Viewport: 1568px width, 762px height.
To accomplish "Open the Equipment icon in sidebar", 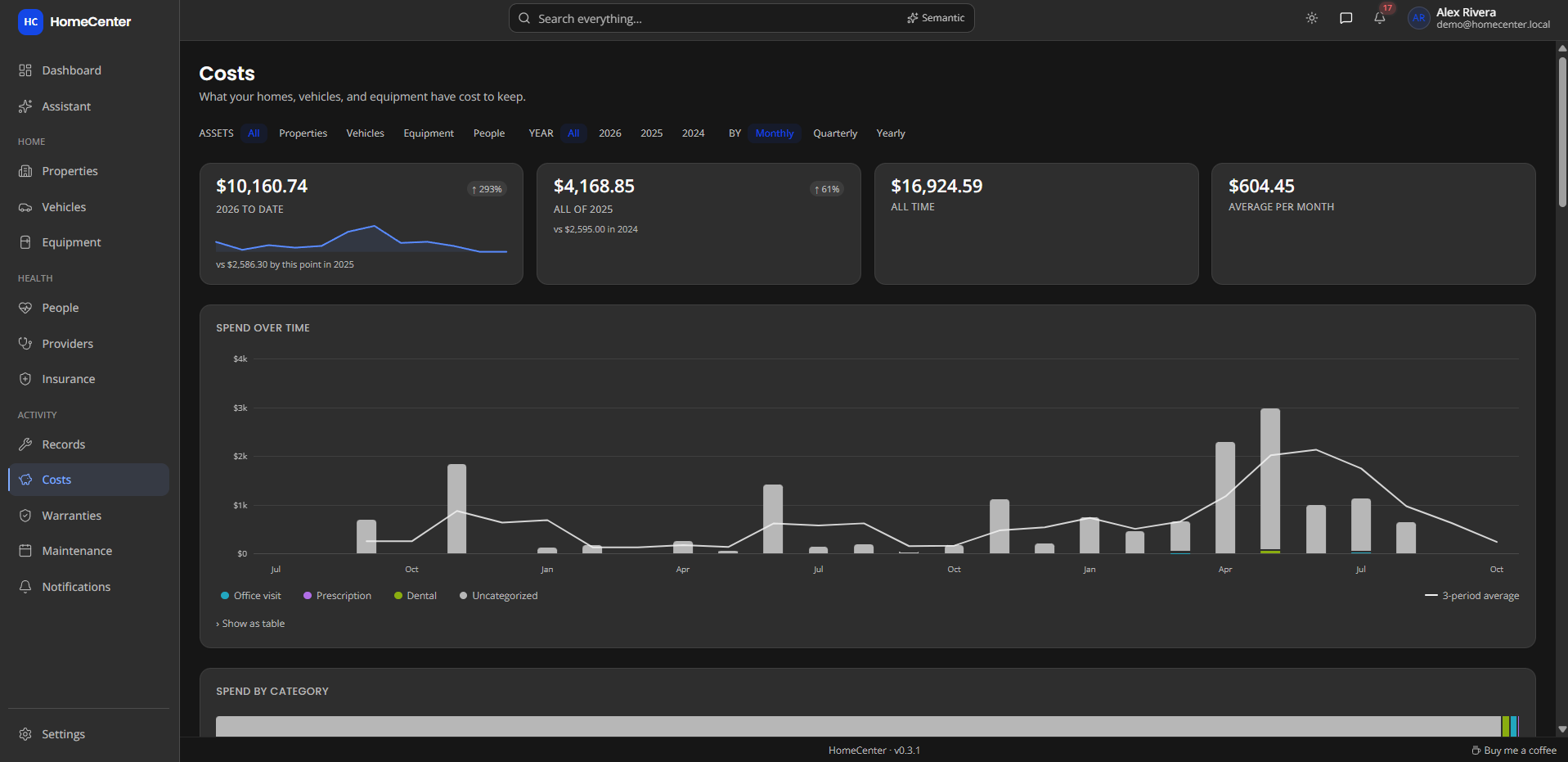I will pos(25,242).
